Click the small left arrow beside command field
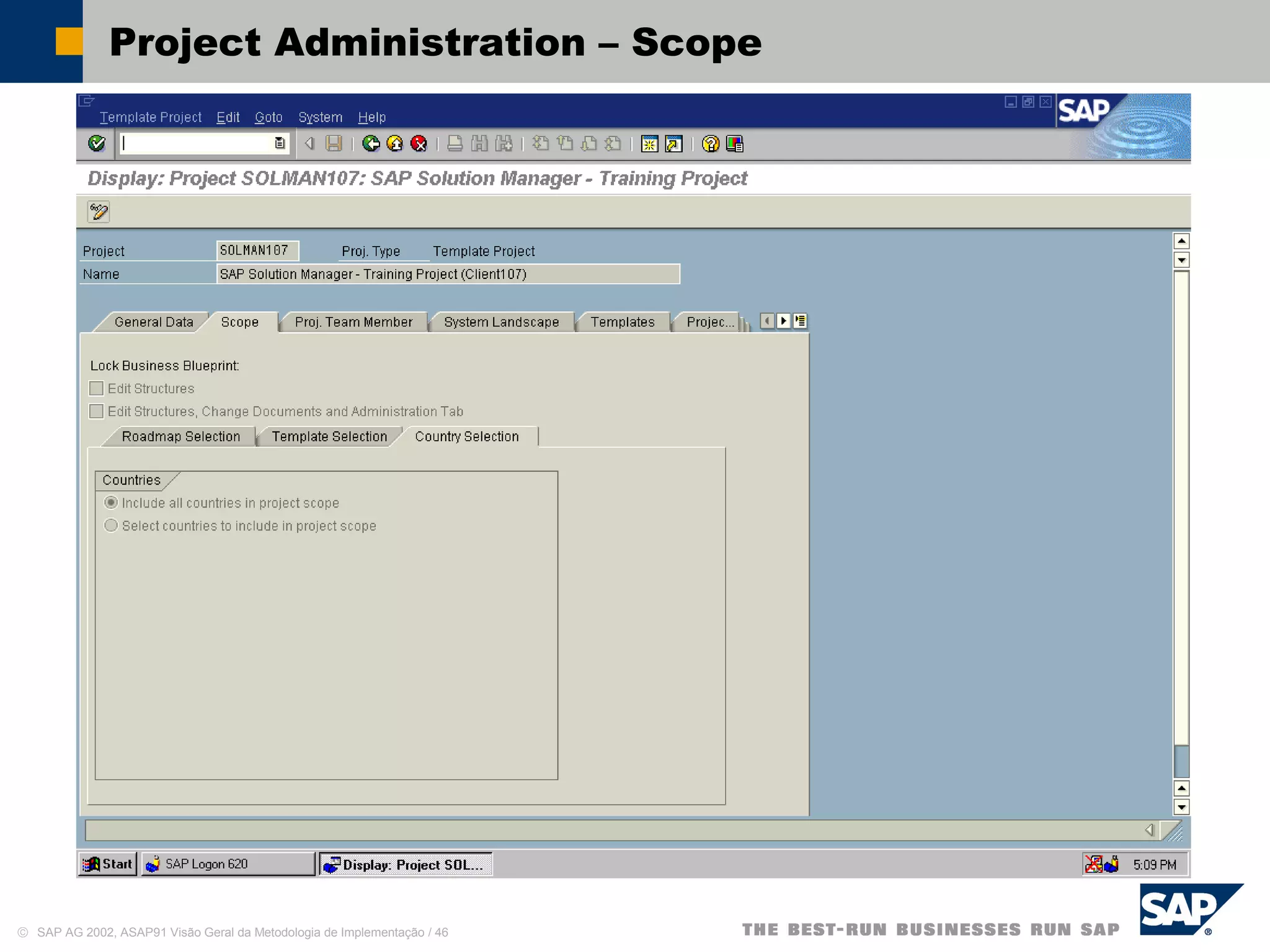Viewport: 1270px width, 952px height. (x=309, y=144)
